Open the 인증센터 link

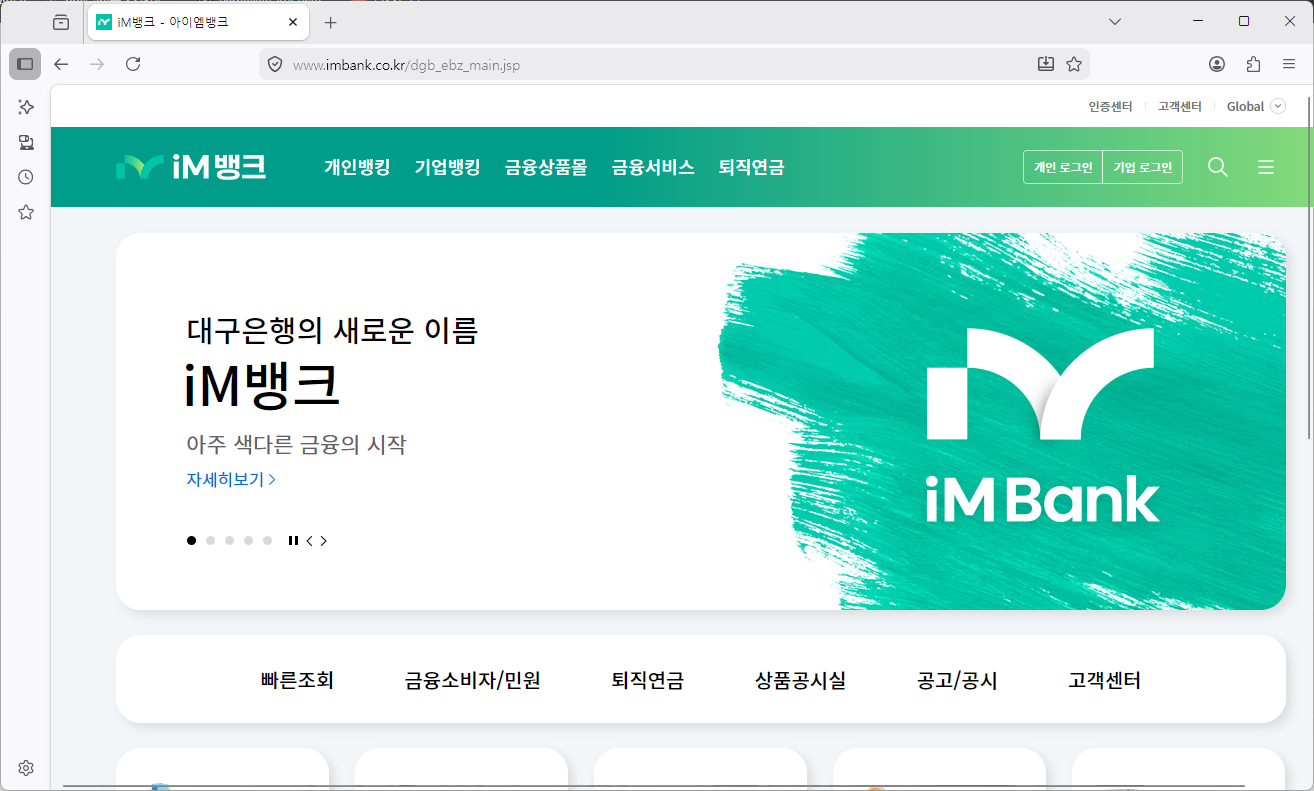[1110, 106]
